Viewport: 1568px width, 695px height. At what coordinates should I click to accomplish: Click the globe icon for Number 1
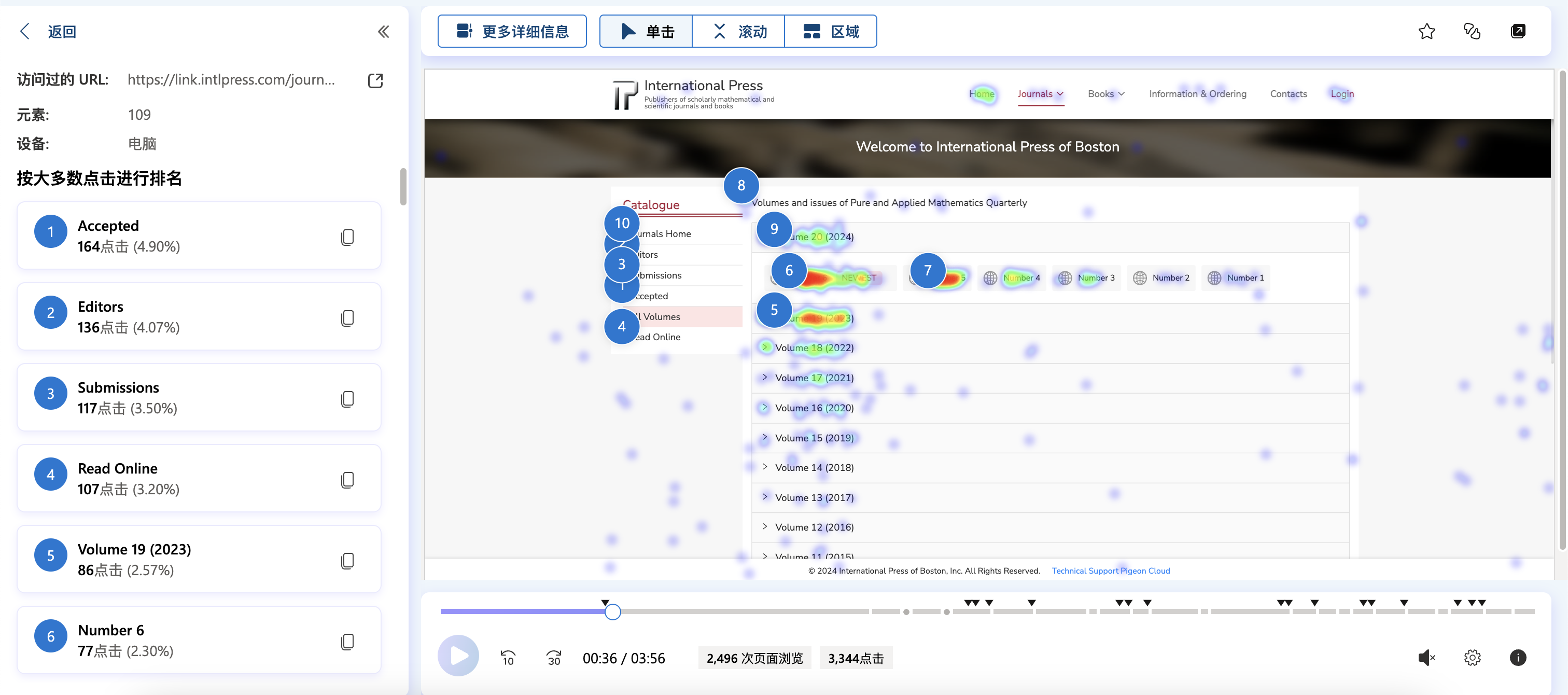click(x=1214, y=279)
